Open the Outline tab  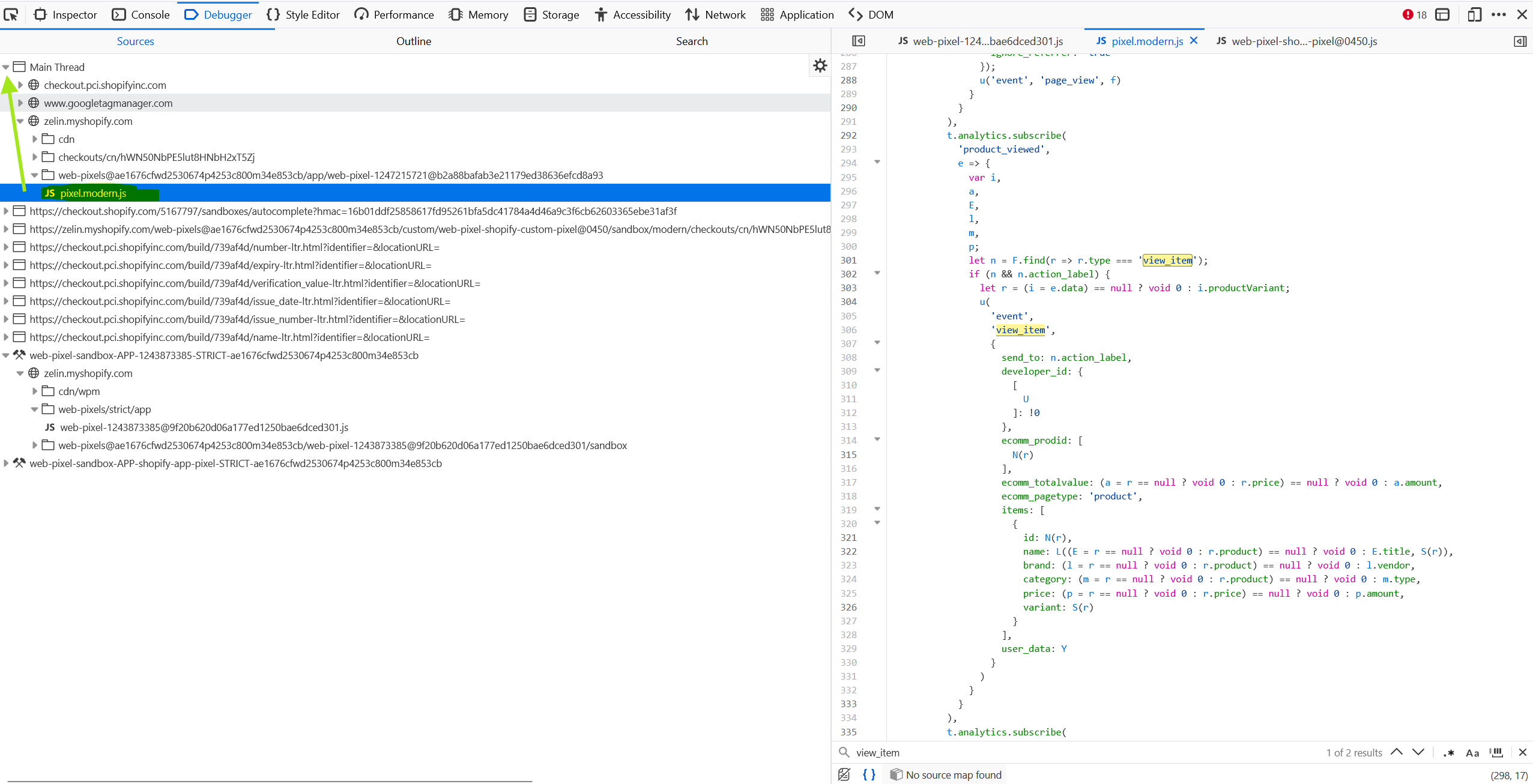(413, 41)
